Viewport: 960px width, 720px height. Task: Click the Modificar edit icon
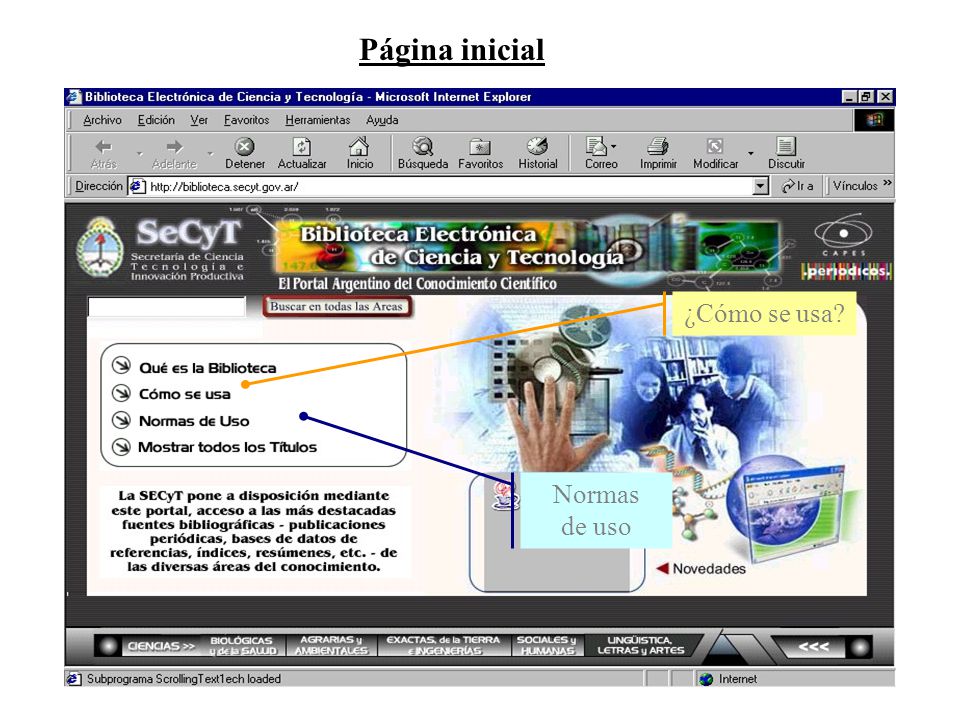(714, 146)
